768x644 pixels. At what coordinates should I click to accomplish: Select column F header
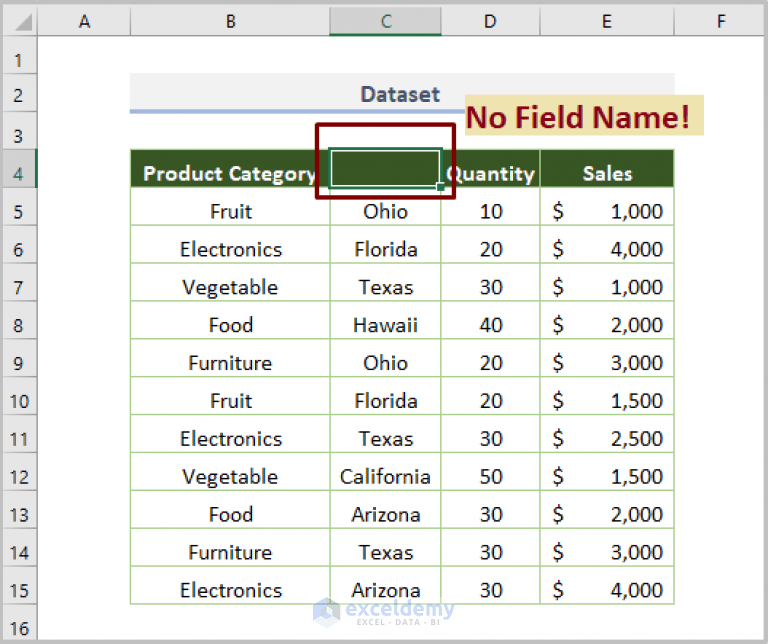pos(720,21)
